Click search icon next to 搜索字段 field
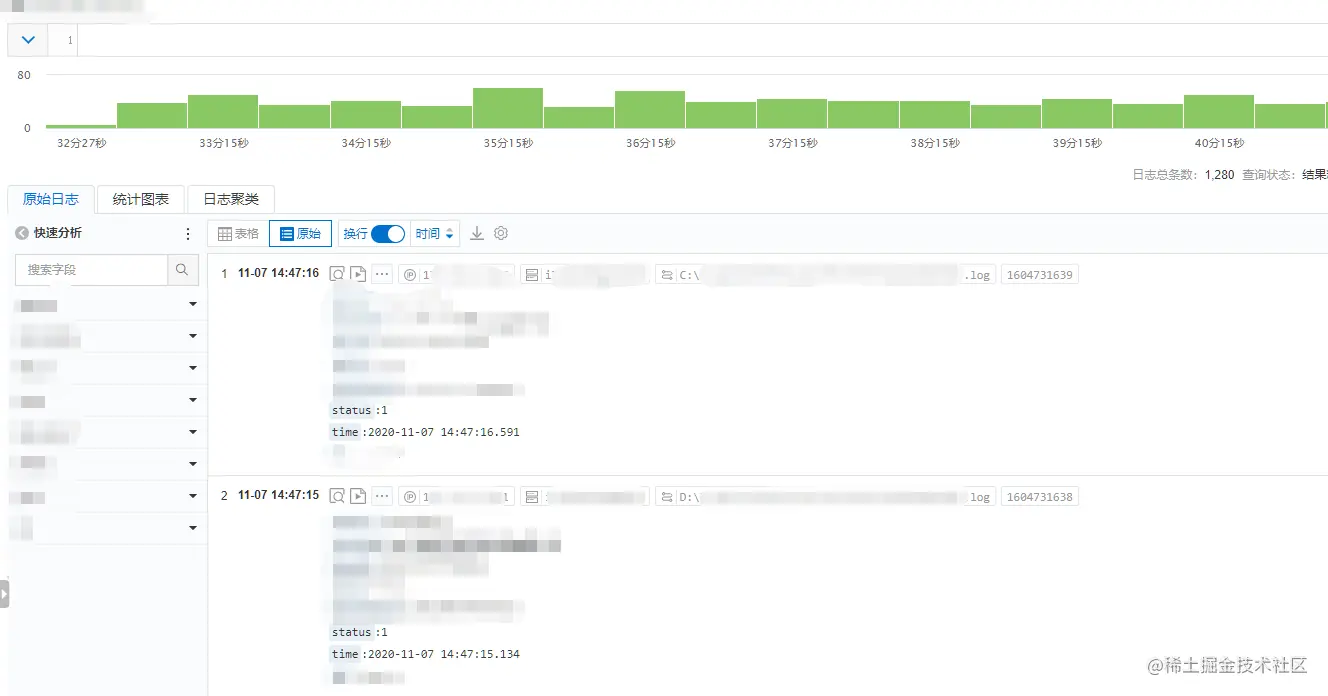Image resolution: width=1328 pixels, height=696 pixels. [x=182, y=270]
